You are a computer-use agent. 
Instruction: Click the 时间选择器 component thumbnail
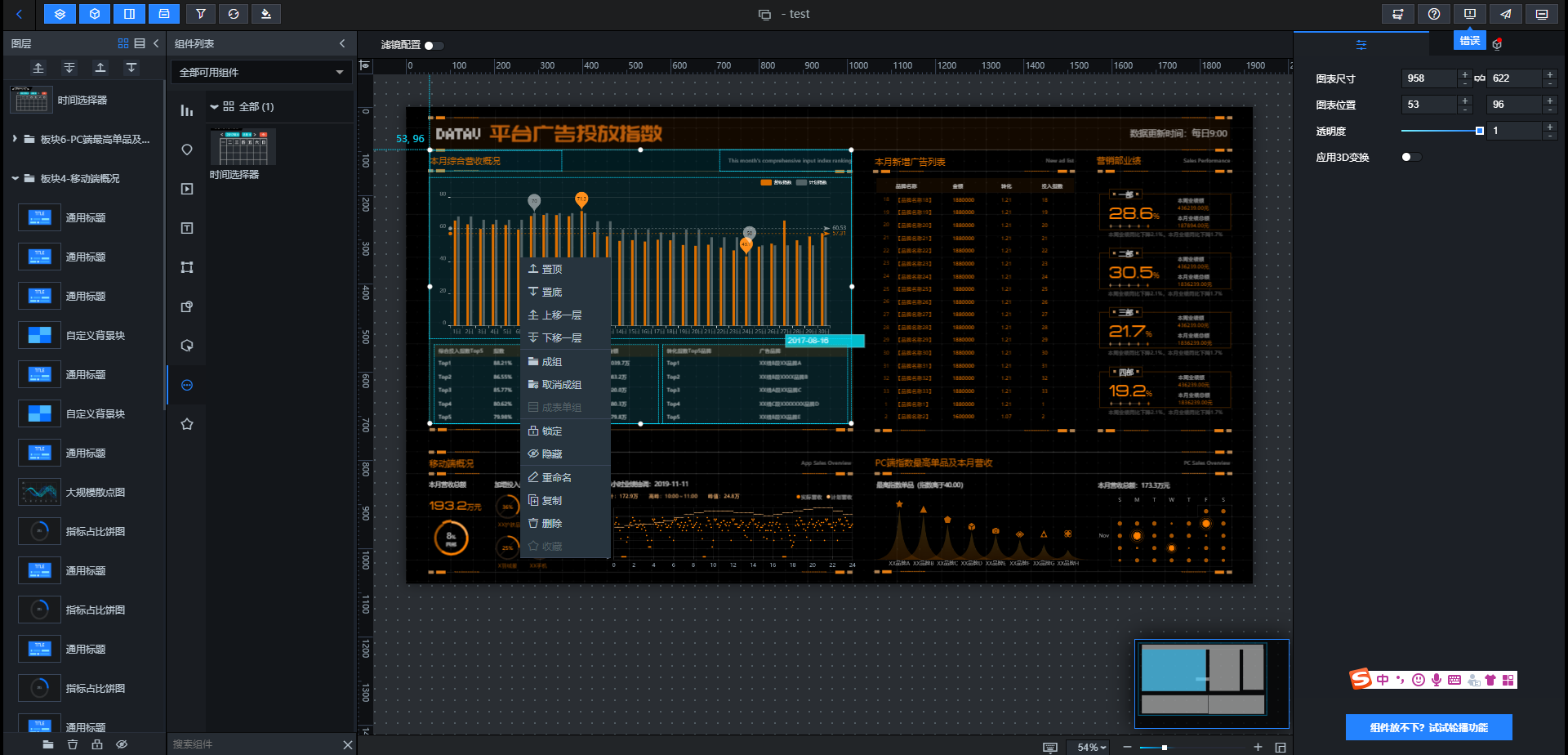[x=243, y=147]
